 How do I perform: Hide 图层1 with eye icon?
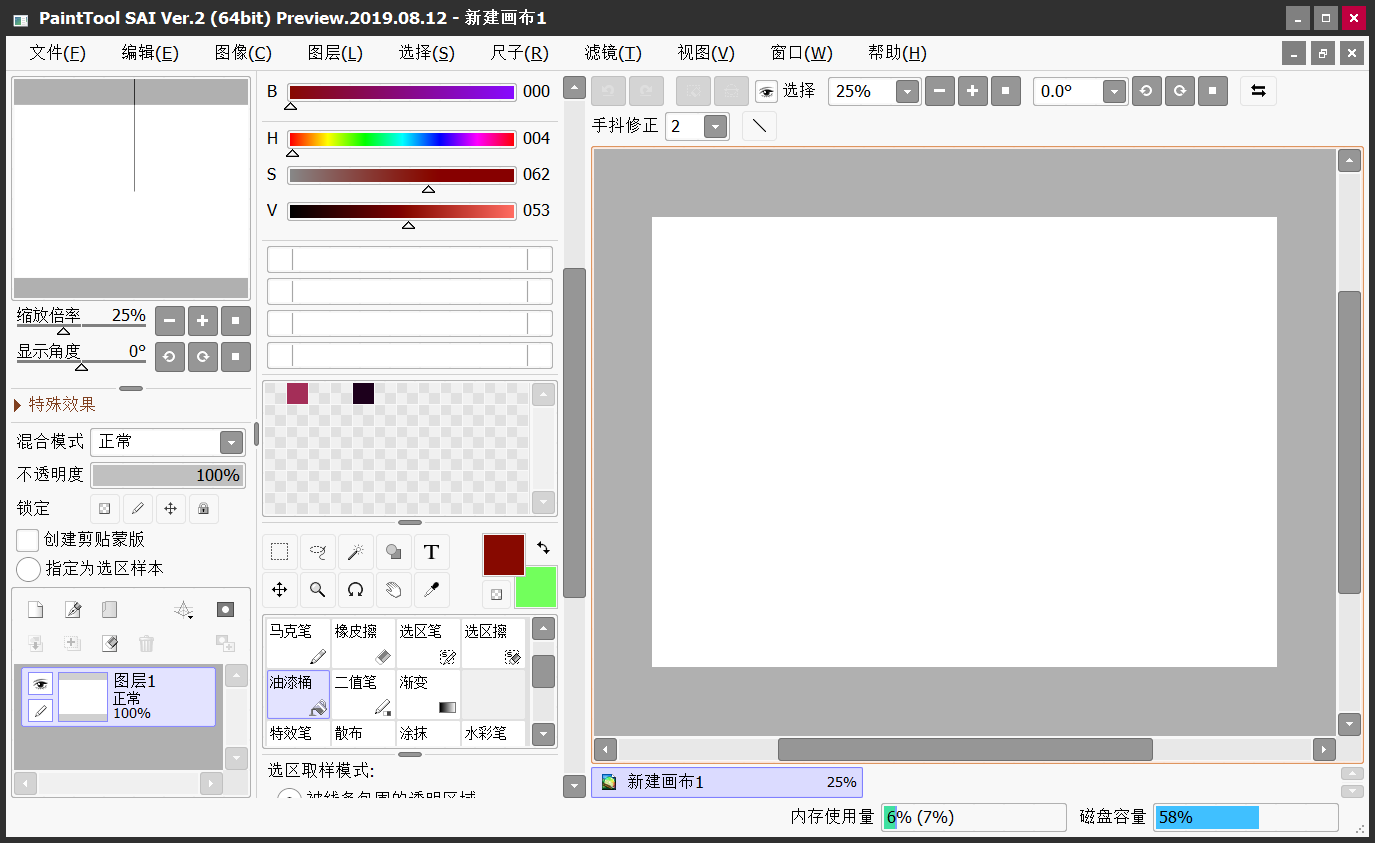pos(40,684)
